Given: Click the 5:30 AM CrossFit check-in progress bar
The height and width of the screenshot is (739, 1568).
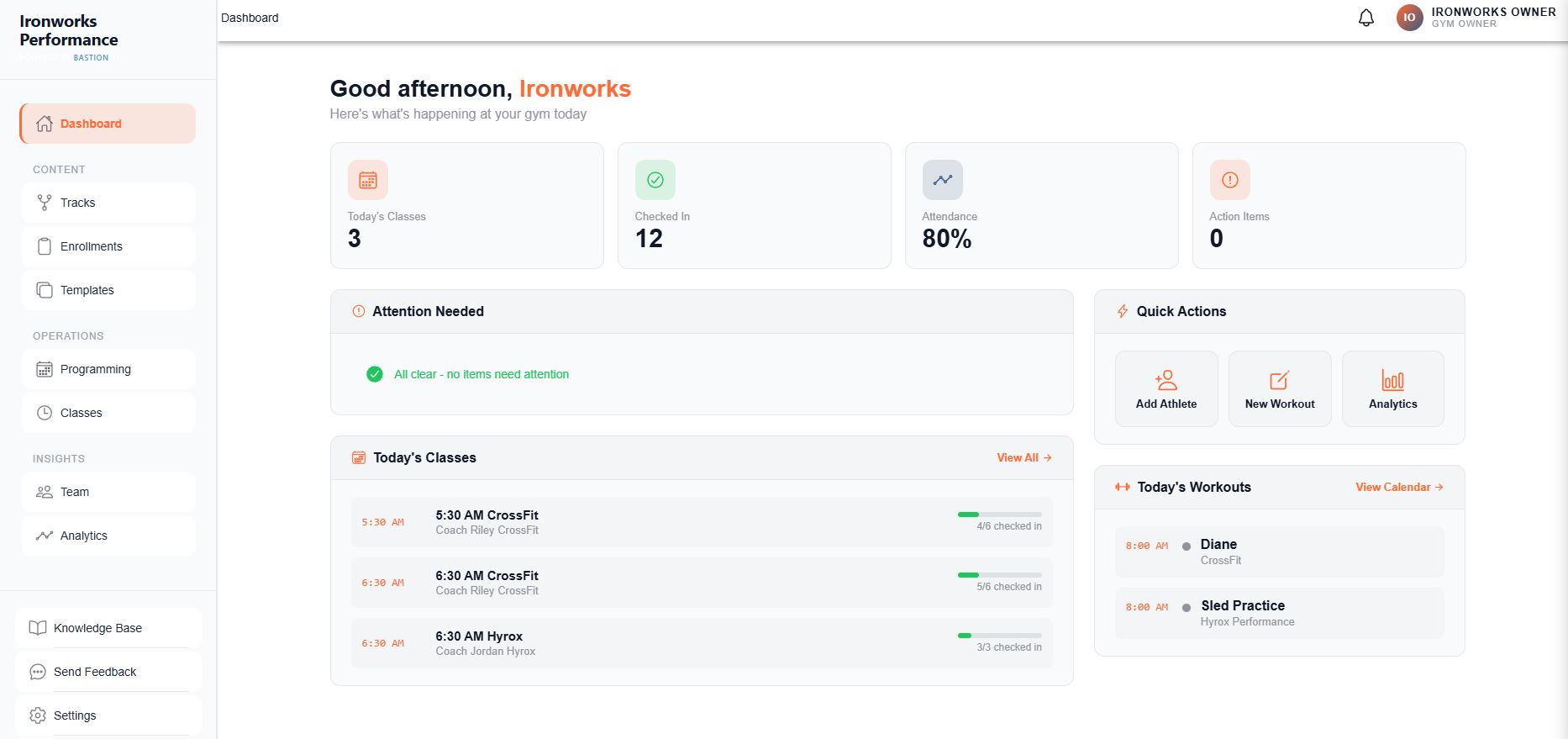Looking at the screenshot, I should tap(1000, 515).
